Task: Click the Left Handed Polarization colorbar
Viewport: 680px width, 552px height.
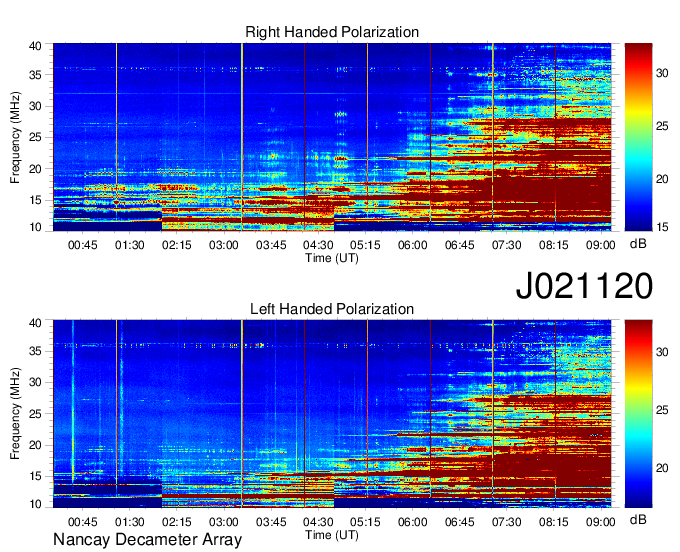Action: (x=638, y=414)
